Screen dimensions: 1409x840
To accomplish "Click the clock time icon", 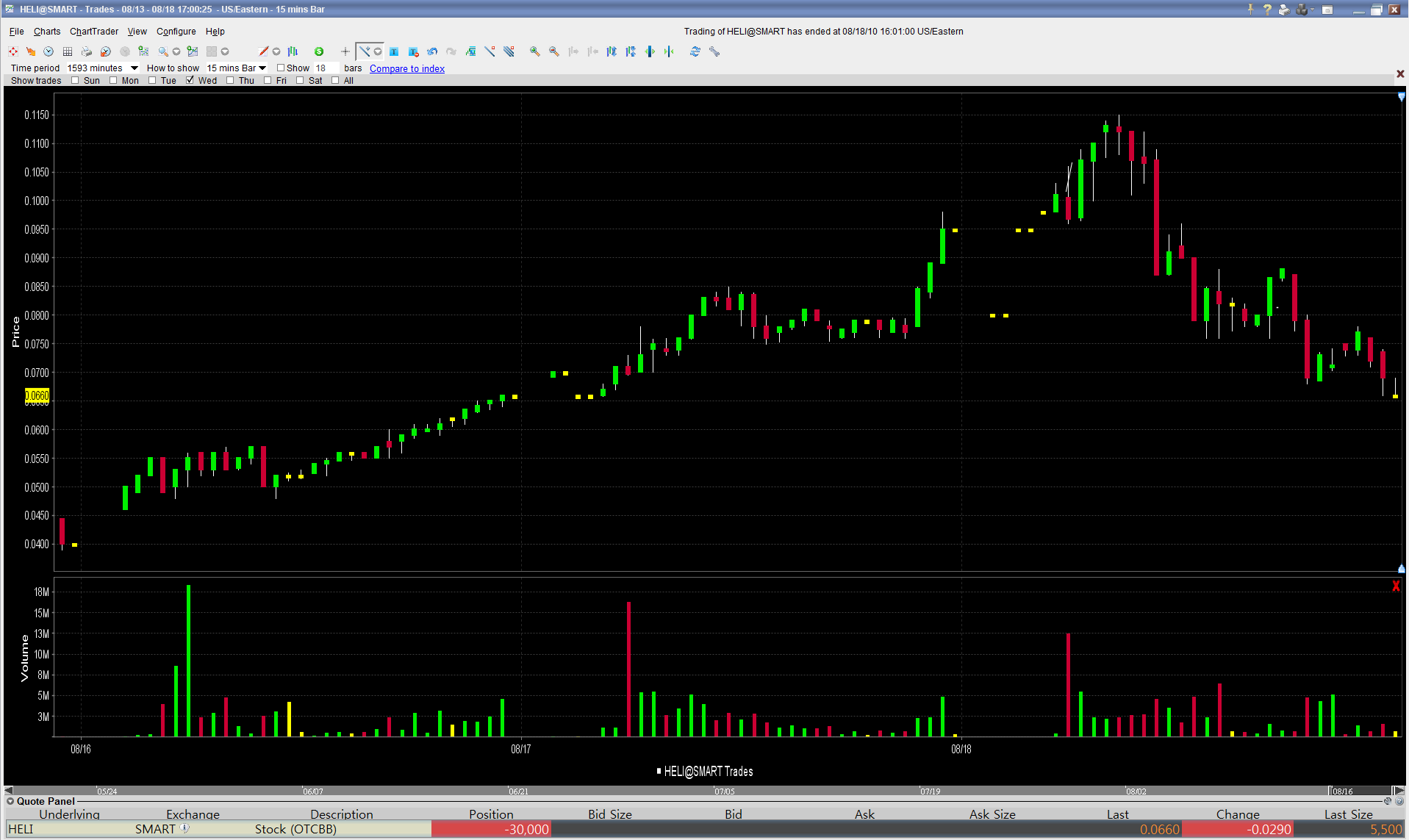I will 49,51.
